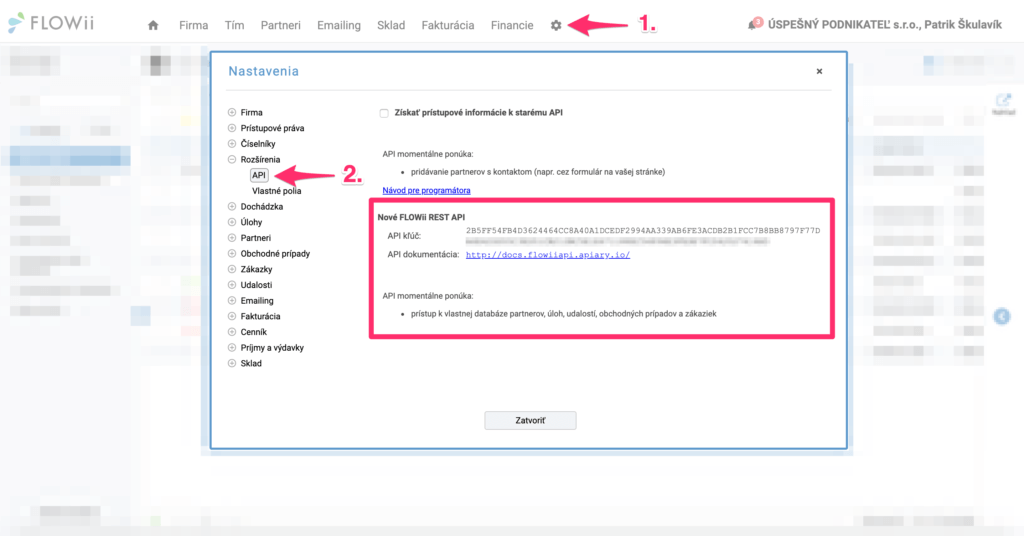Click the Zatvoriť button
This screenshot has height=536, width=1024.
pos(530,420)
